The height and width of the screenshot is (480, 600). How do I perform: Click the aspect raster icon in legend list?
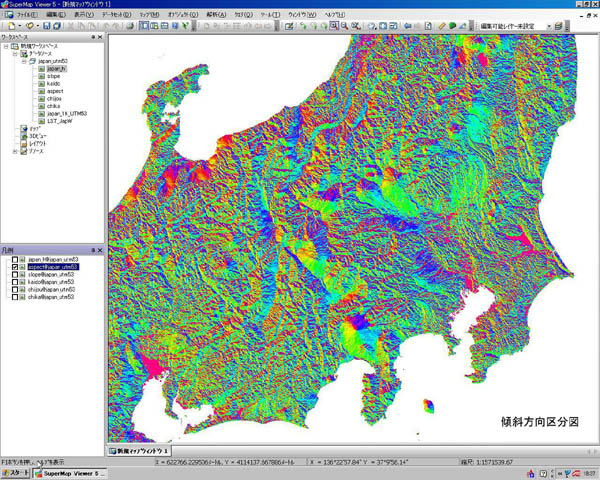(22, 269)
